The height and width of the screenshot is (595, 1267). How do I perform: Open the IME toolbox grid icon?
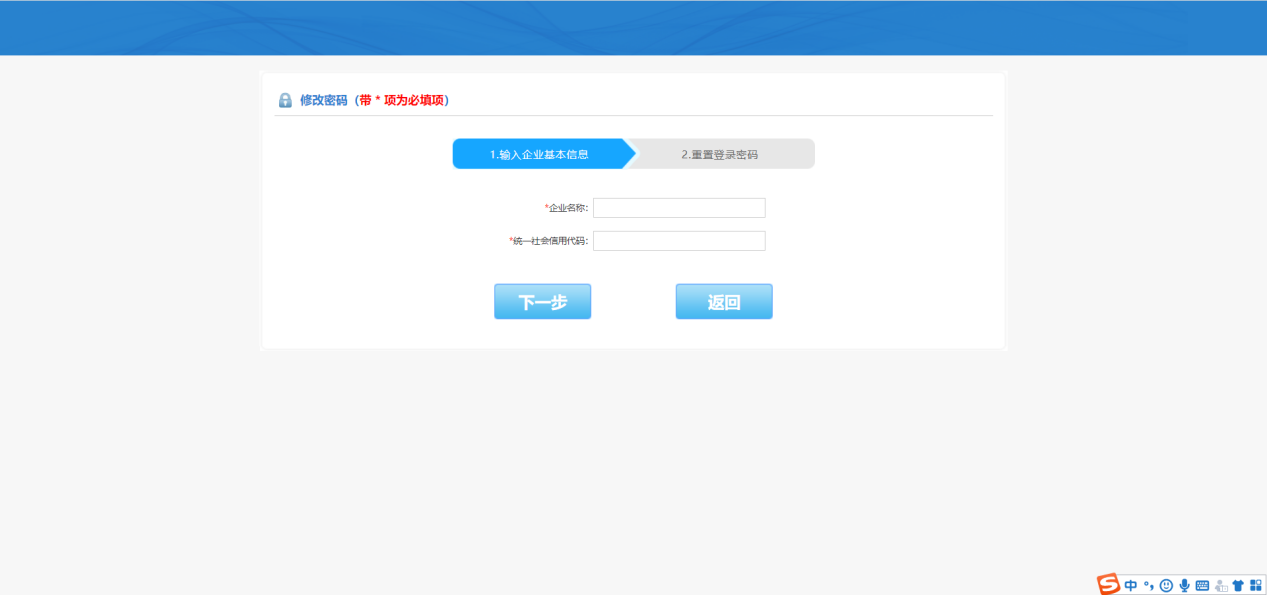[x=1255, y=585]
